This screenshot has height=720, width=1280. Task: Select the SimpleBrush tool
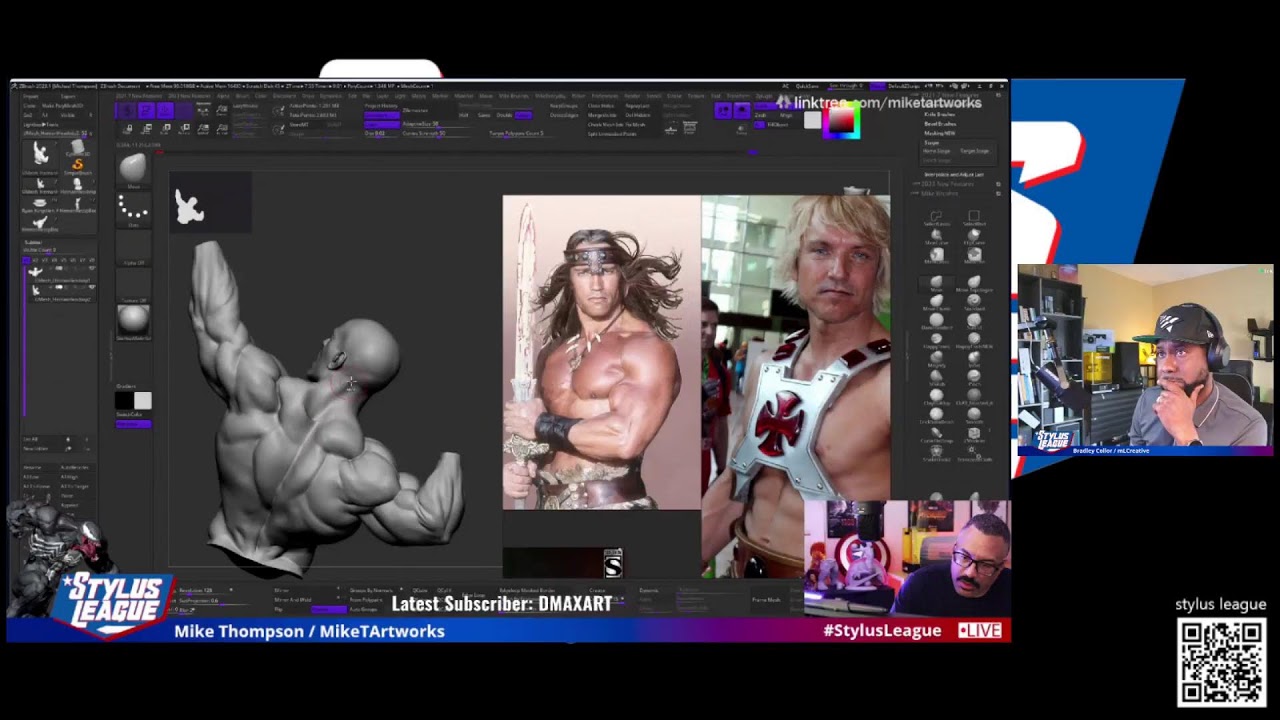point(76,166)
